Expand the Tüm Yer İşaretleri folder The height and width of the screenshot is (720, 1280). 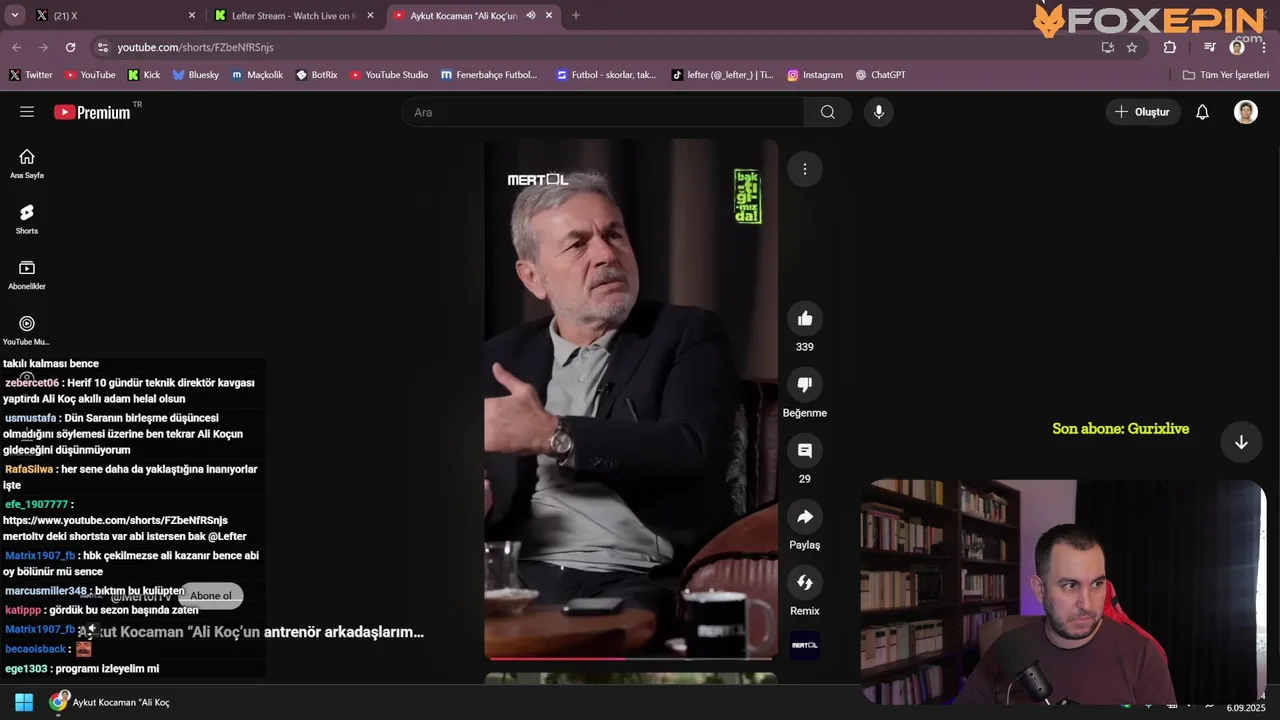(1225, 75)
